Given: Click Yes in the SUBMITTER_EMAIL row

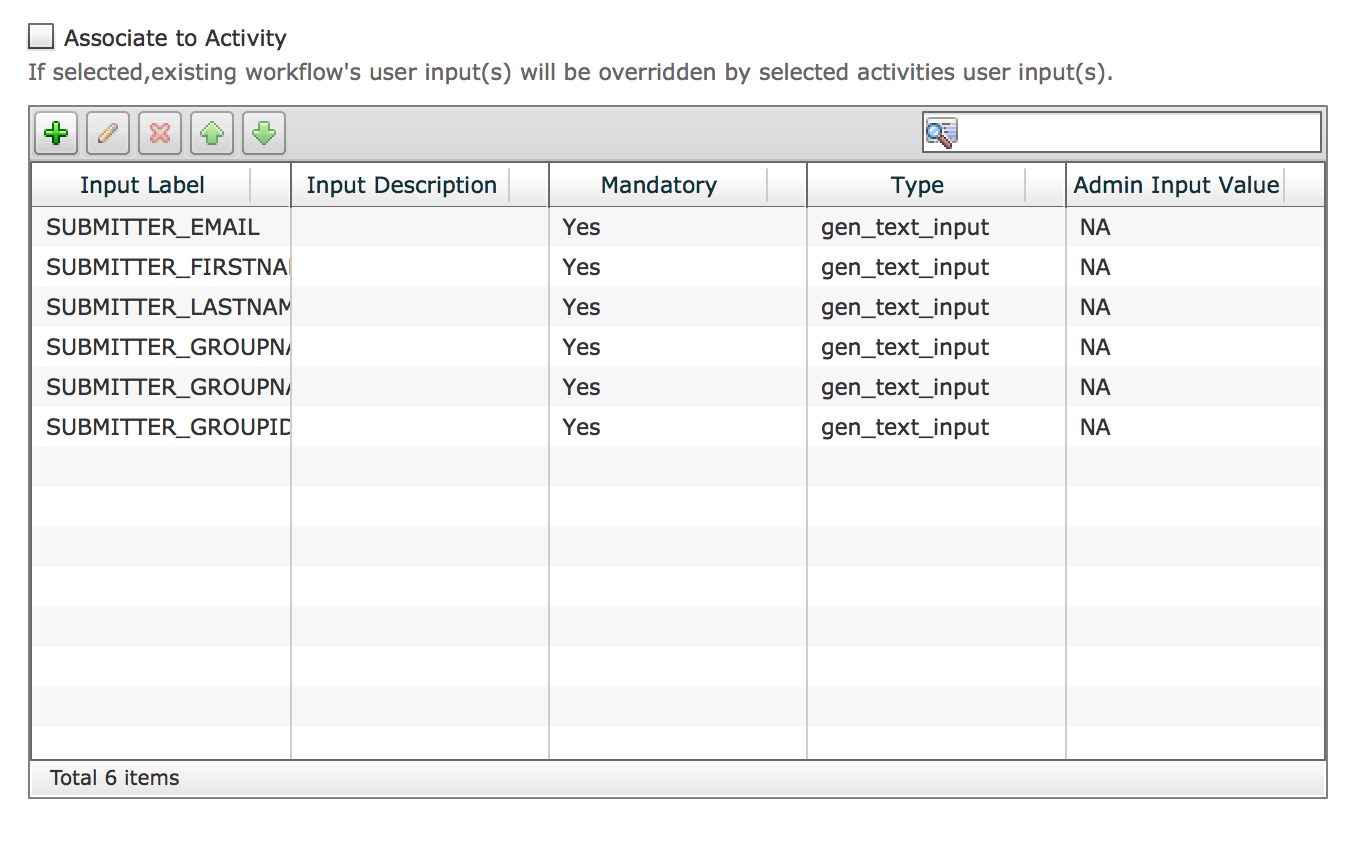Looking at the screenshot, I should click(x=581, y=227).
